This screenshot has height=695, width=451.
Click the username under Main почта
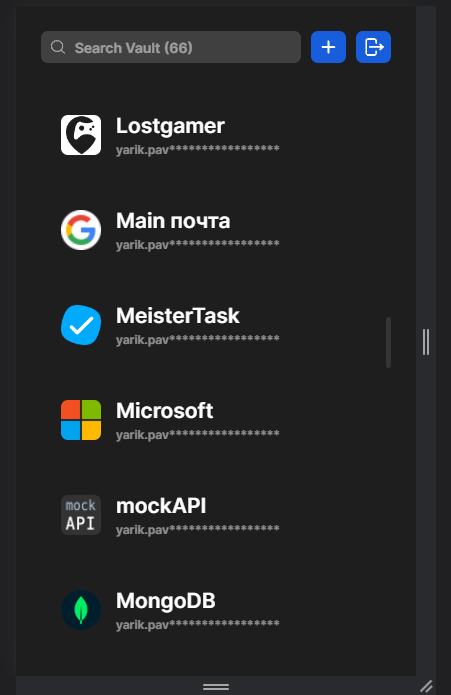(x=198, y=245)
